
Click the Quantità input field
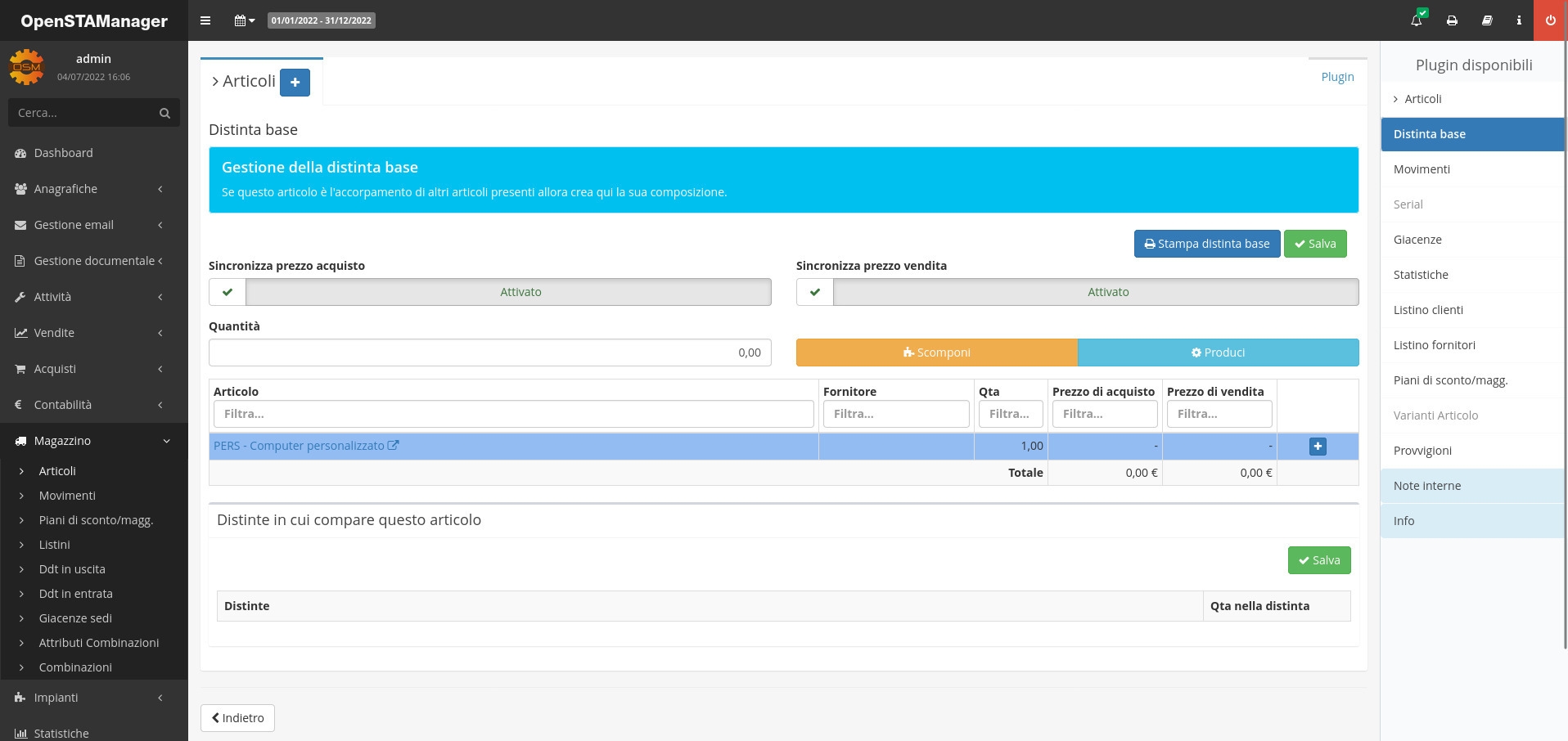click(489, 353)
